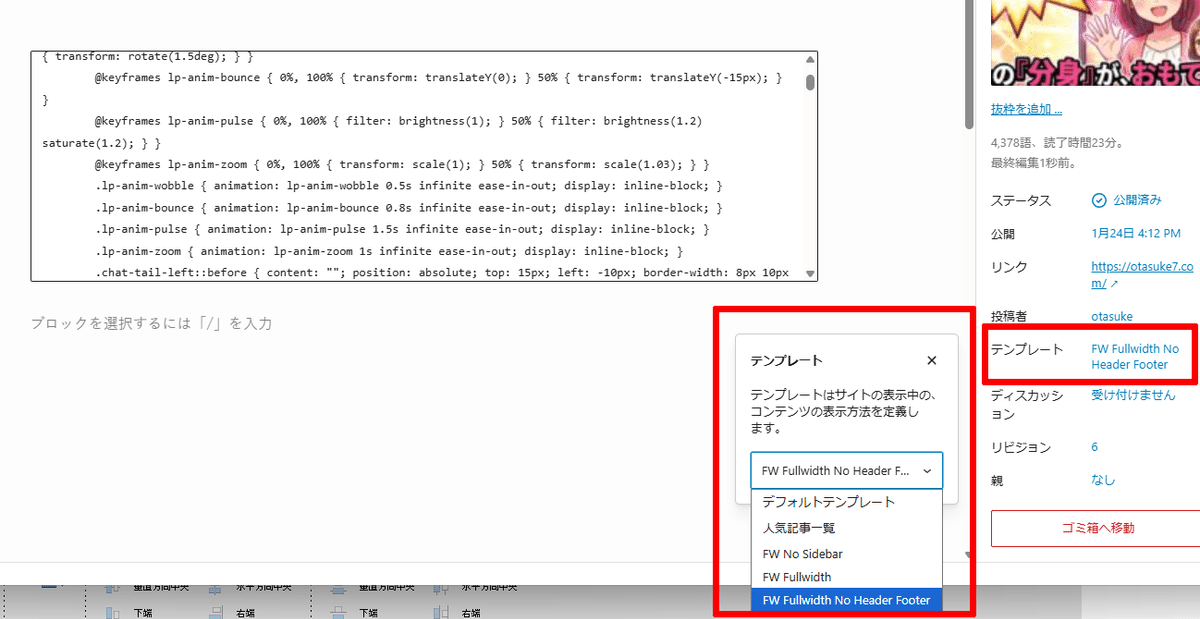The height and width of the screenshot is (619, 1200).
Task: Click the empty block prompt ブロックを選択するには「/」を入力
Action: pyautogui.click(x=151, y=323)
